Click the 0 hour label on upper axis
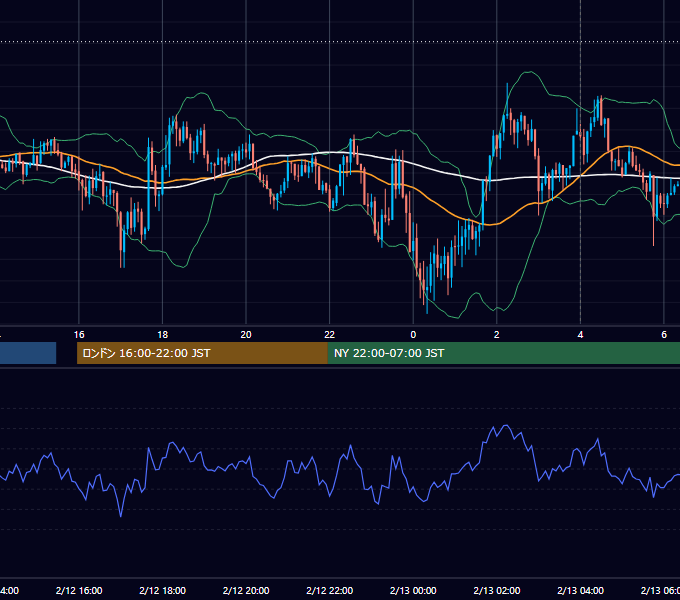 tap(413, 335)
